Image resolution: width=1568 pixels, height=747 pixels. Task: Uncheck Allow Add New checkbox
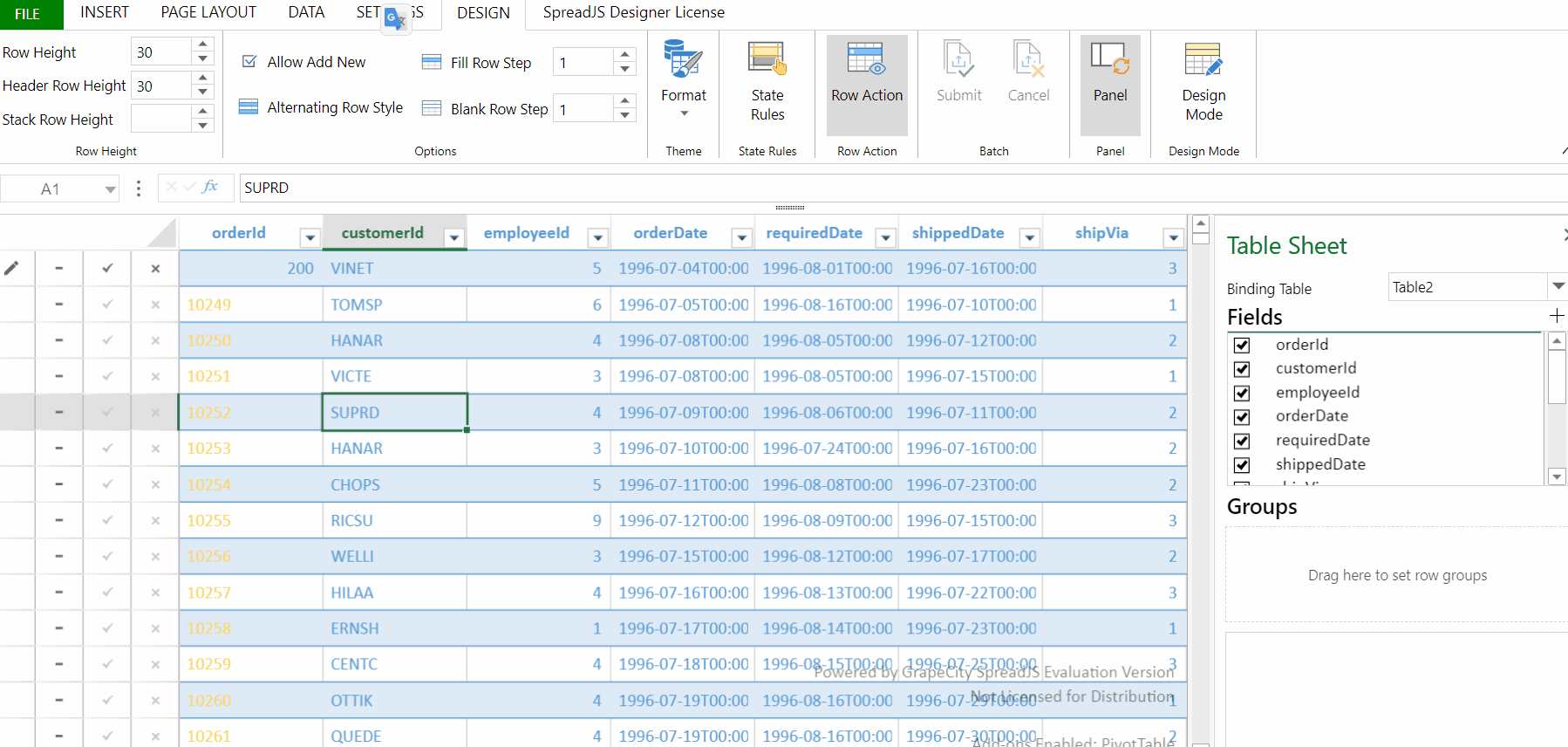pyautogui.click(x=249, y=62)
